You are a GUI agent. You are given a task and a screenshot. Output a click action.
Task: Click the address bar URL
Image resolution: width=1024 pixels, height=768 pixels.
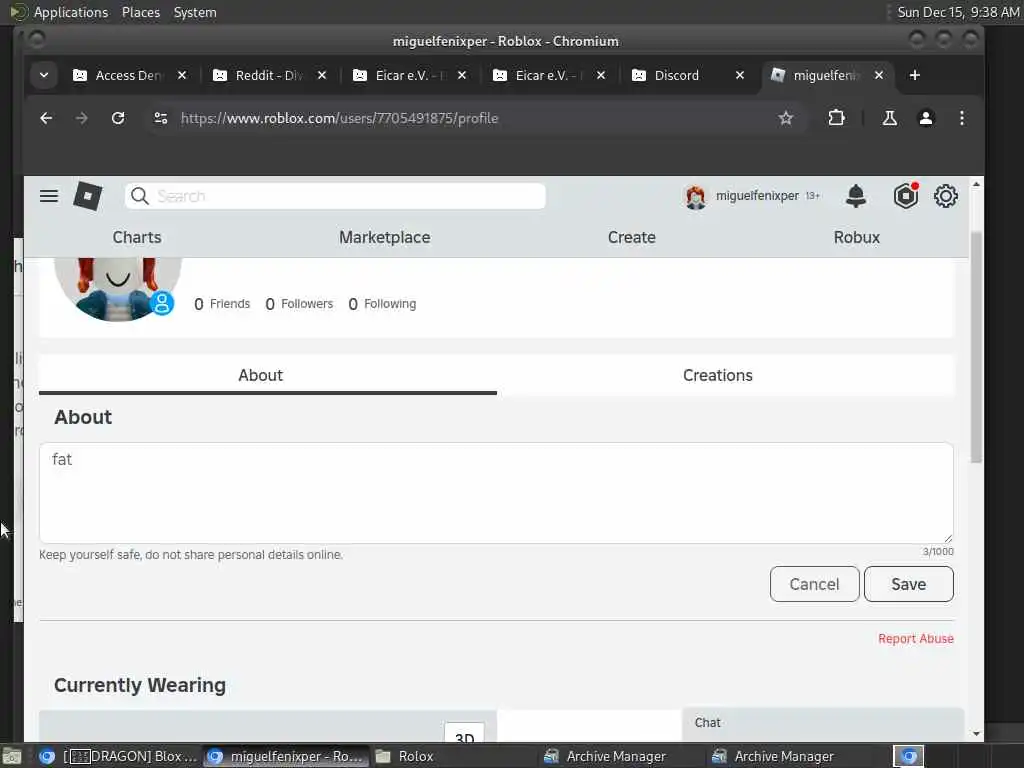(340, 118)
